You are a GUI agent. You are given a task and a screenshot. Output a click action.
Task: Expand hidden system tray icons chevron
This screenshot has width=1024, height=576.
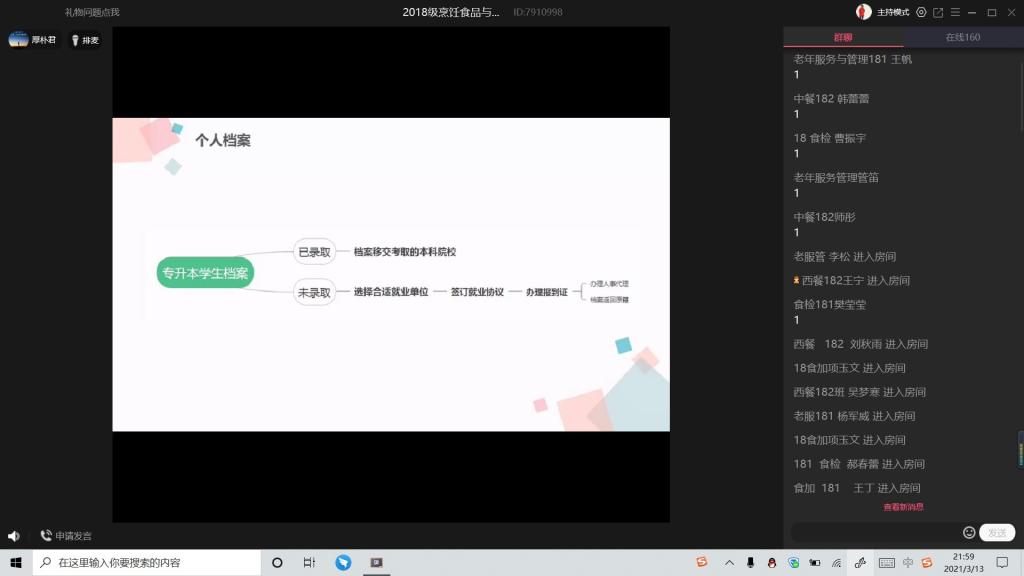pos(729,563)
